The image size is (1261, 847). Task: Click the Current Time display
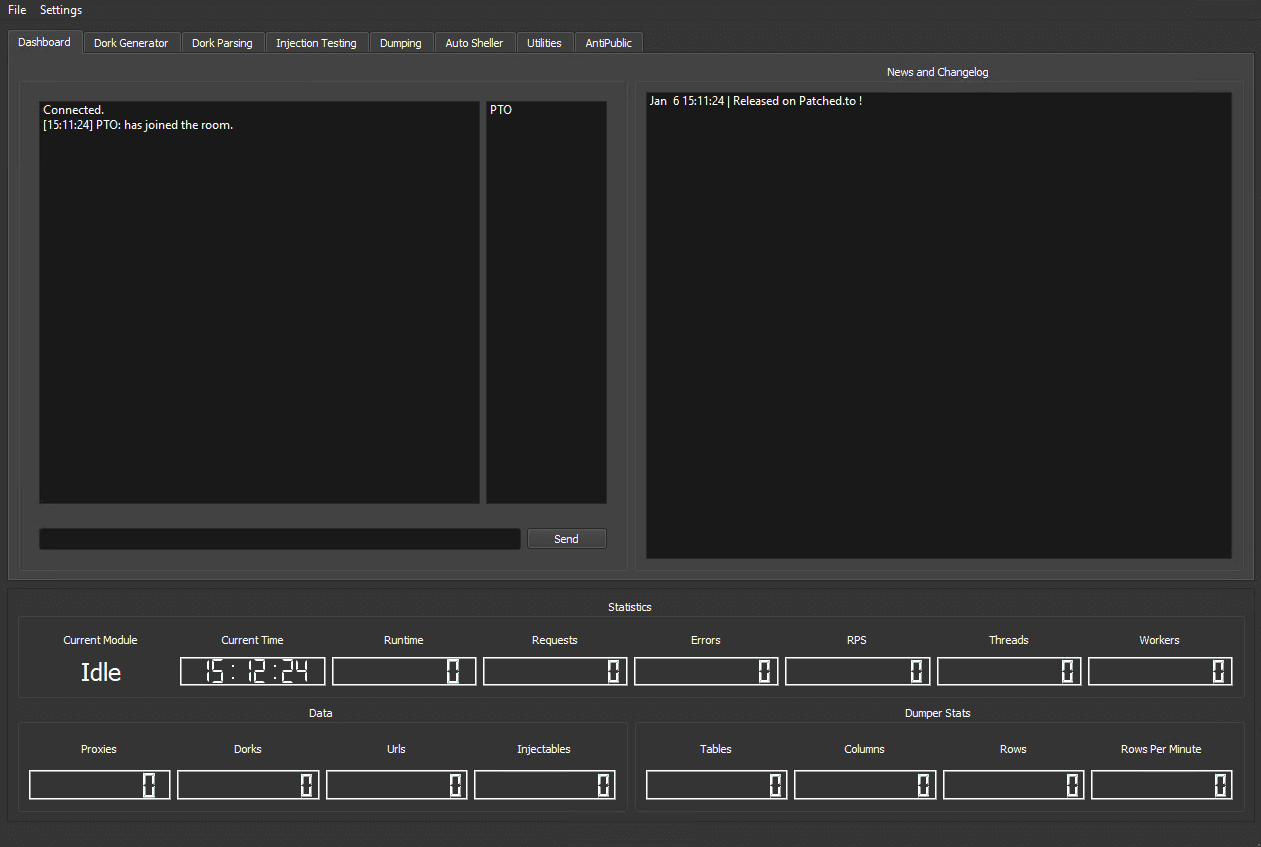251,671
